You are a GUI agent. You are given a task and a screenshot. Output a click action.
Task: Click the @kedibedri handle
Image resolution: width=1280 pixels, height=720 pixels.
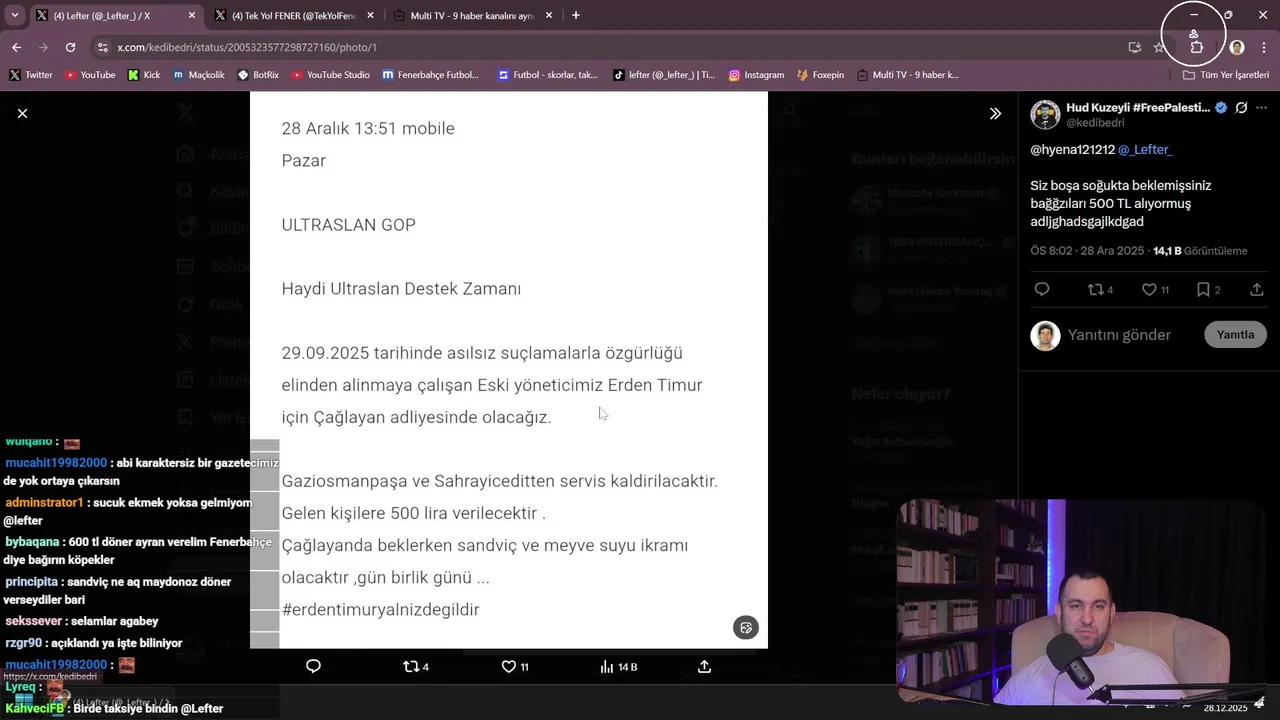pyautogui.click(x=1095, y=123)
